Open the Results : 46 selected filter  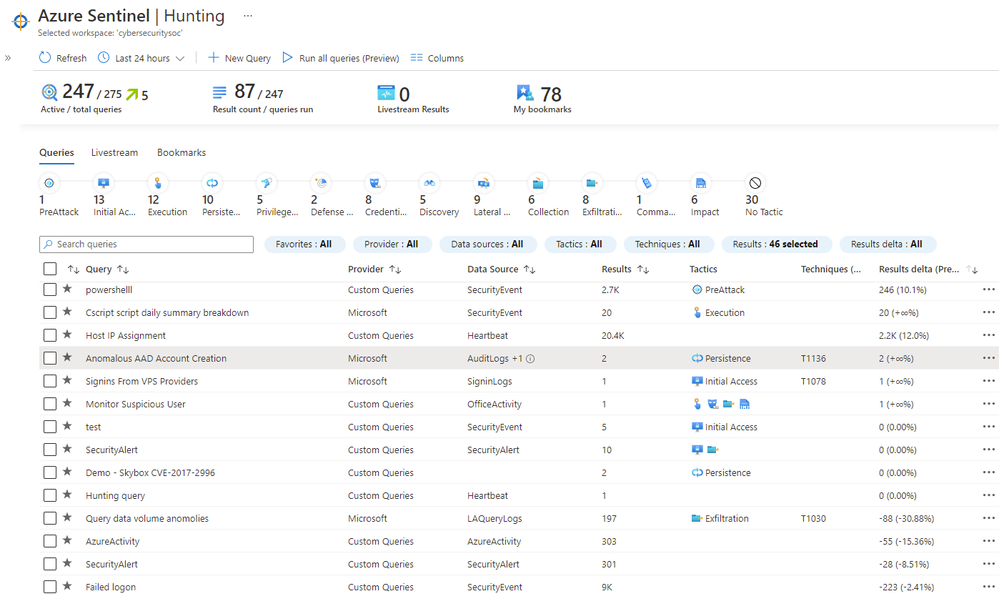tap(775, 244)
